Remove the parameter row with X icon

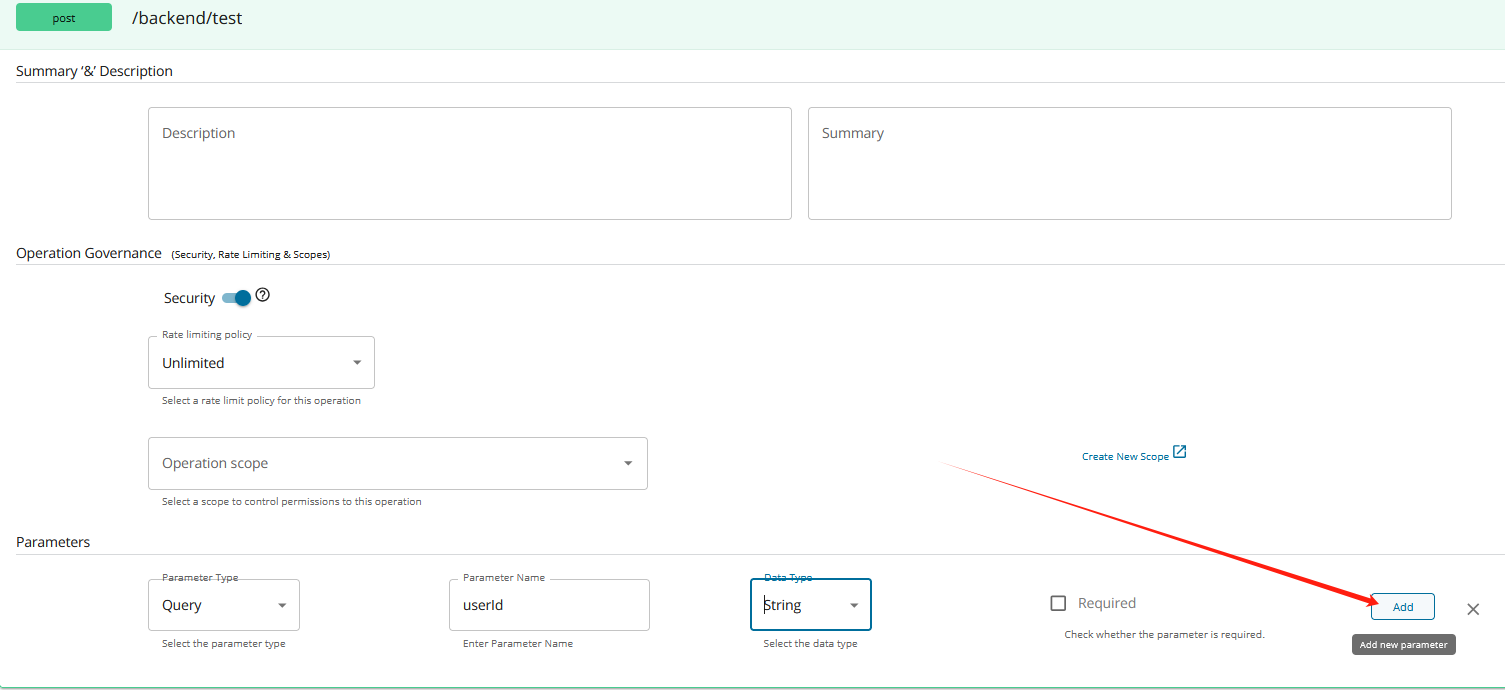click(x=1473, y=609)
